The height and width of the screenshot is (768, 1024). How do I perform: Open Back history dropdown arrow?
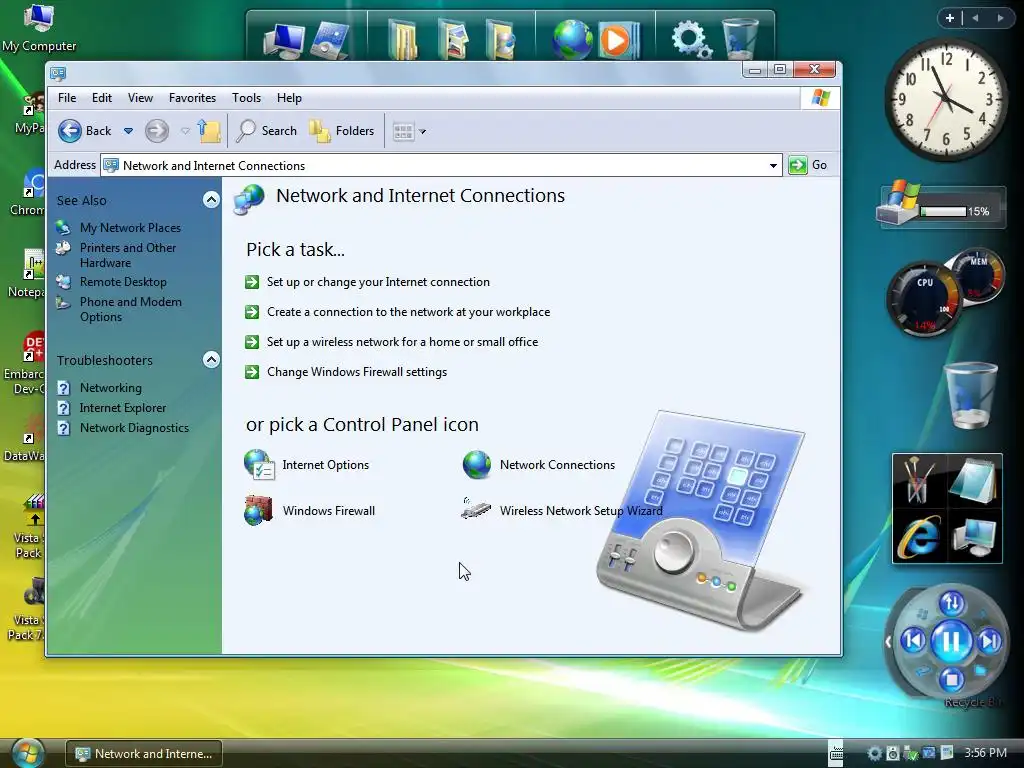point(129,131)
